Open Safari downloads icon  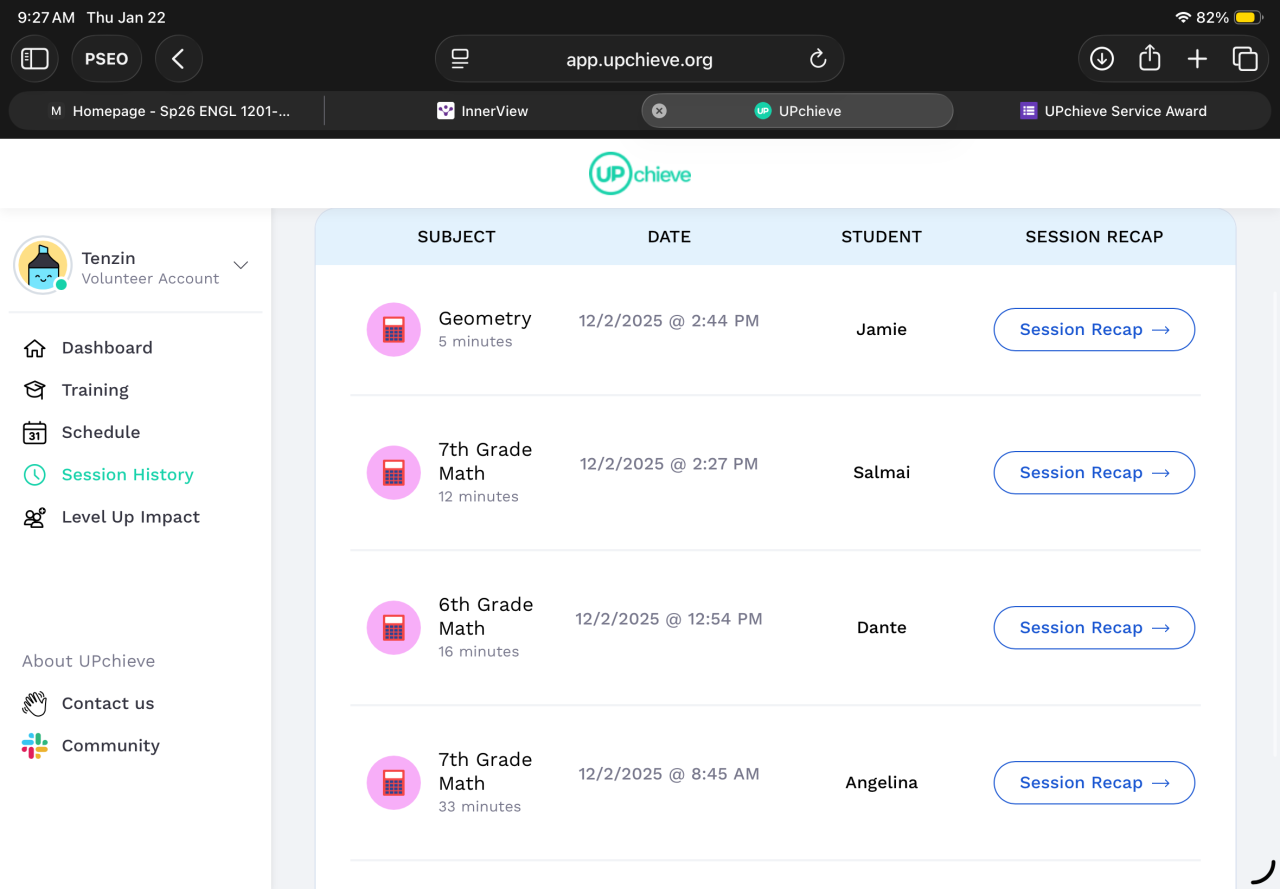coord(1102,59)
